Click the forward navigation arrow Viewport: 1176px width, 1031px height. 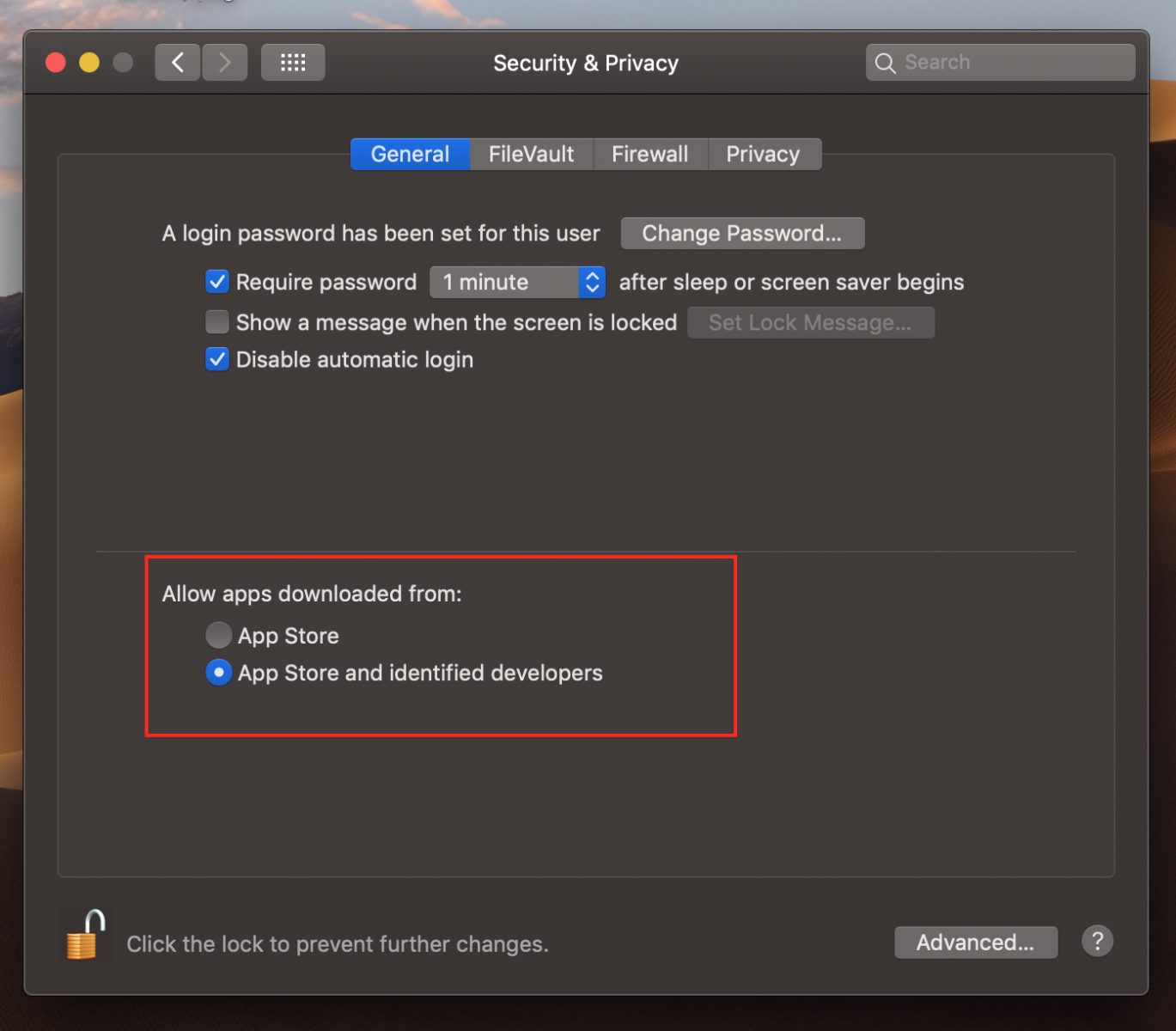pos(225,63)
